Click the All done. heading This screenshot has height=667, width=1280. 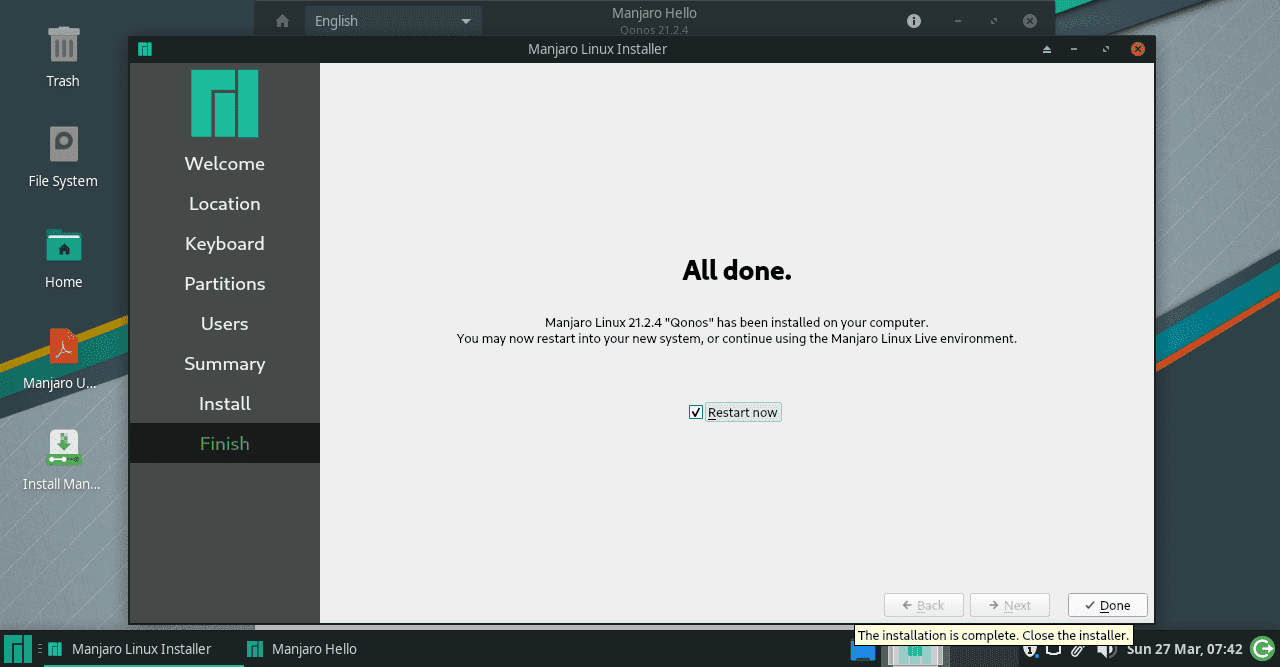(737, 270)
